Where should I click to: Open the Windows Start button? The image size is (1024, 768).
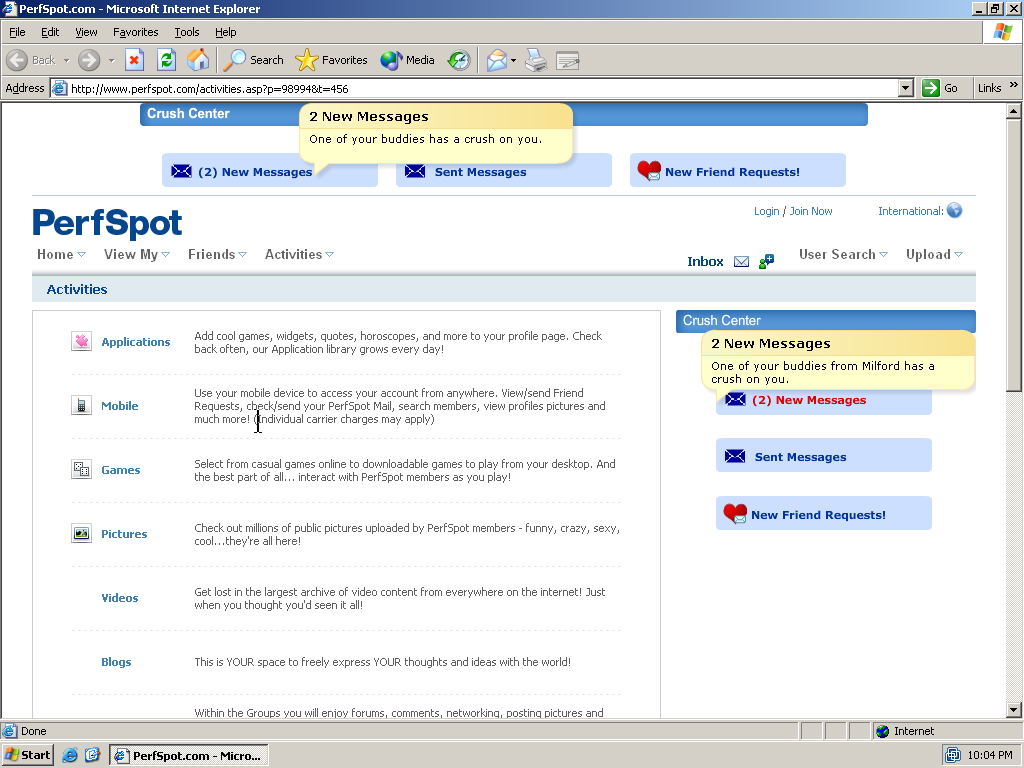tap(27, 755)
